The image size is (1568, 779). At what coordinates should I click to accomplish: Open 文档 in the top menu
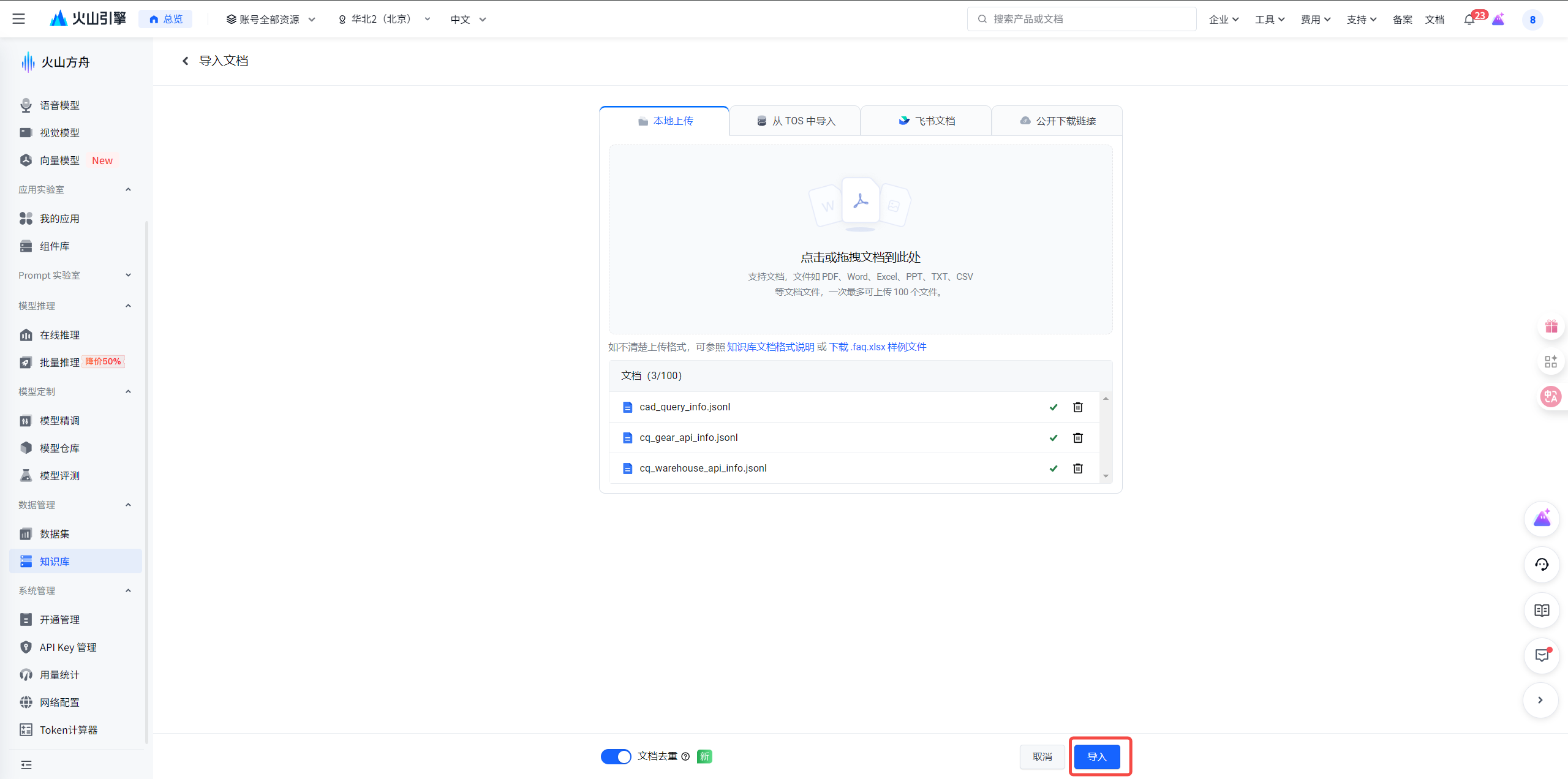click(x=1434, y=20)
